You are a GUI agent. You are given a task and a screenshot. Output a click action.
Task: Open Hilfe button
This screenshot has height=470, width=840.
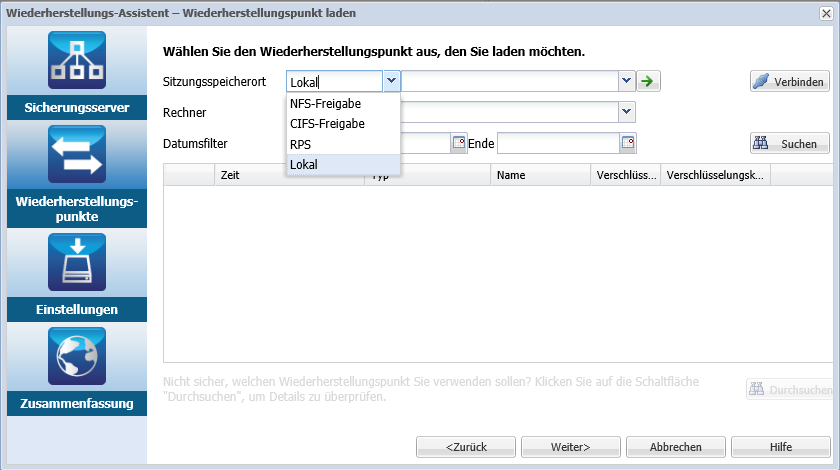pyautogui.click(x=781, y=447)
